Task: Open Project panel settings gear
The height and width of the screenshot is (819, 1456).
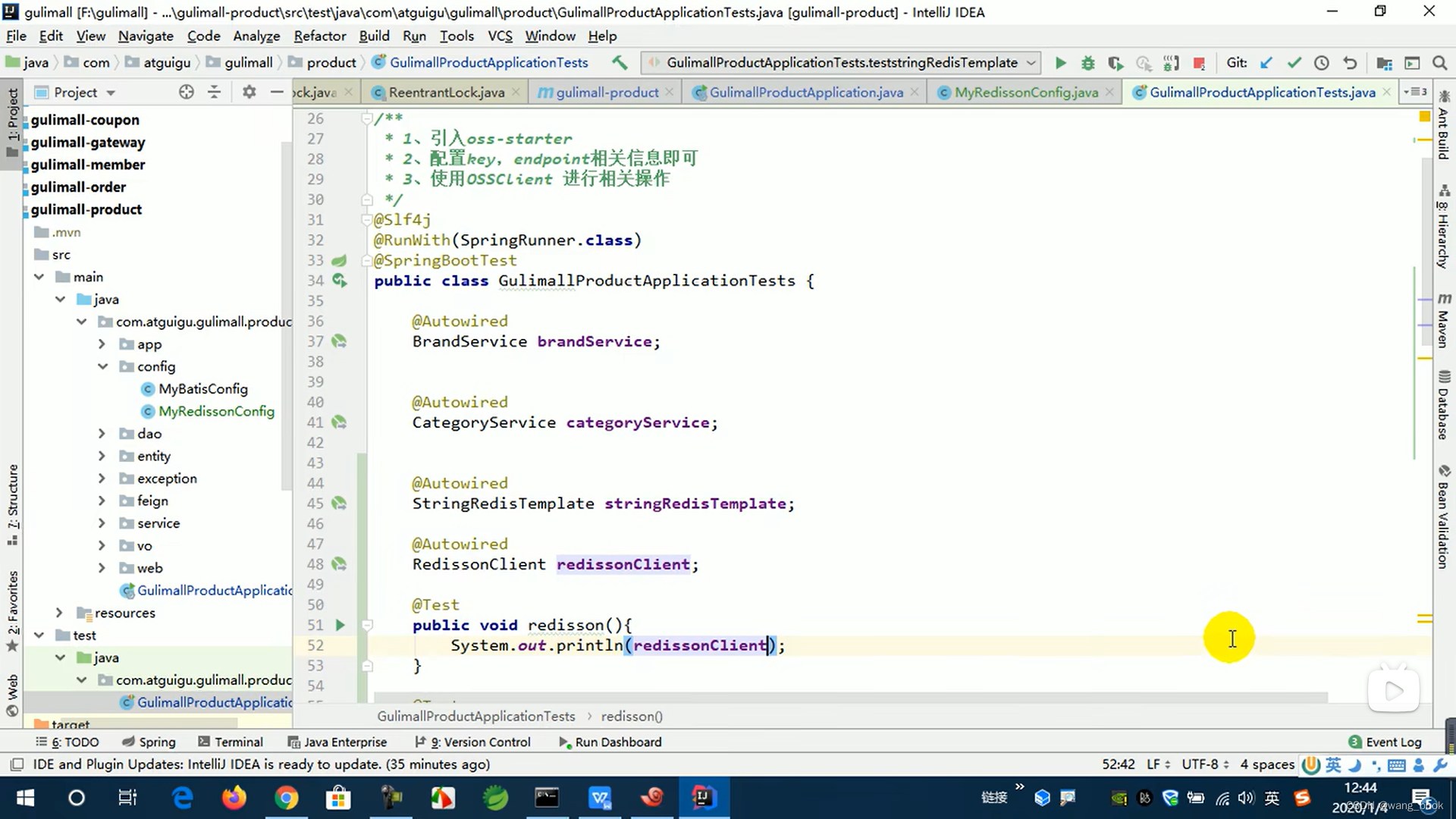Action: pyautogui.click(x=249, y=92)
